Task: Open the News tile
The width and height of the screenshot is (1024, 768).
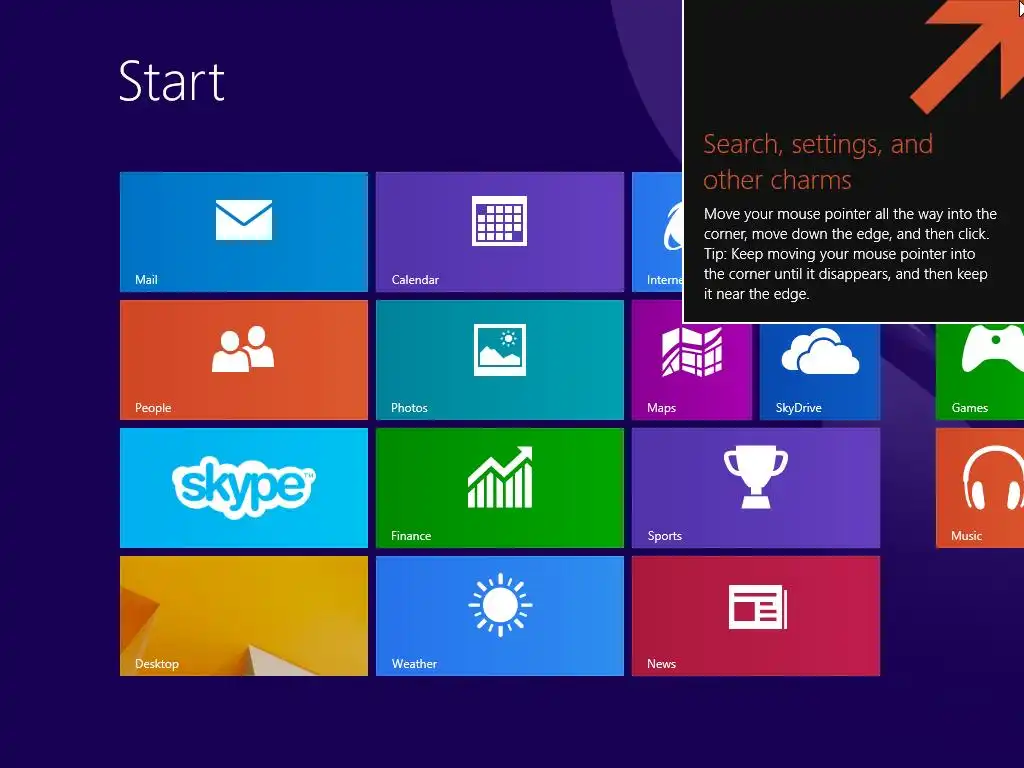Action: [756, 616]
